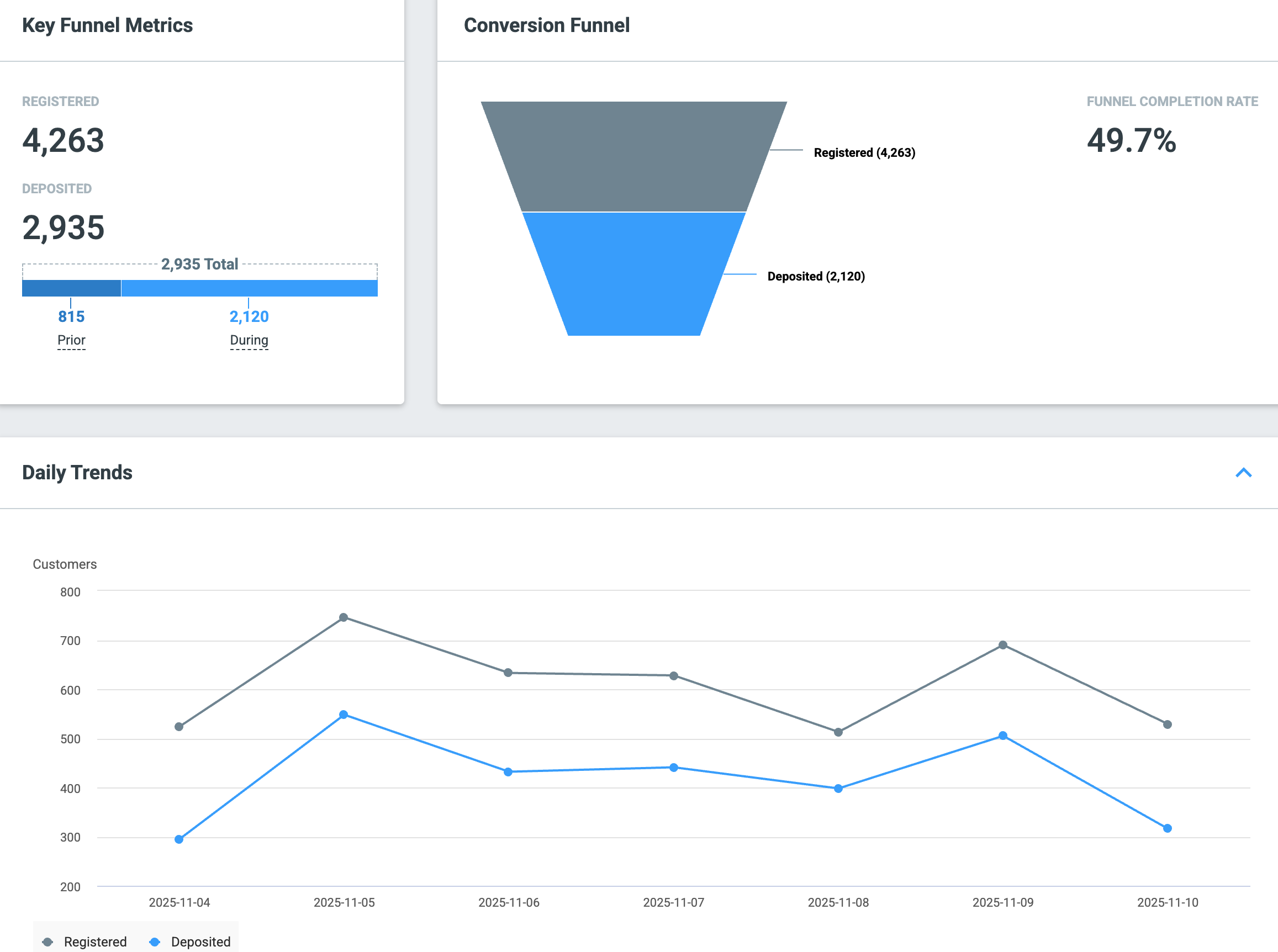Screen dimensions: 1278x952
Task: Collapse the Daily Trends section chevron
Action: 1243,473
